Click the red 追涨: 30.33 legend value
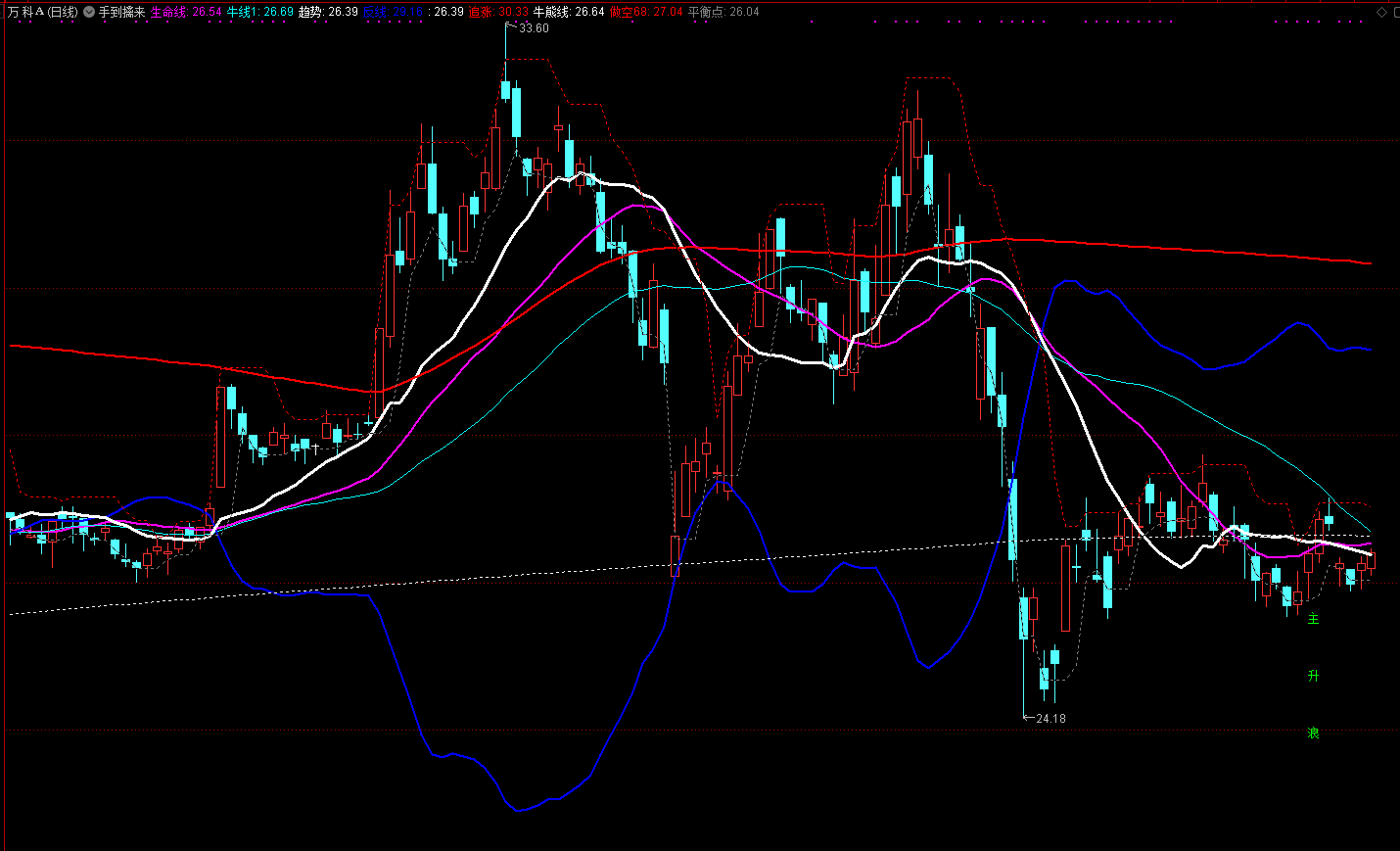The width and height of the screenshot is (1400, 851). (498, 12)
